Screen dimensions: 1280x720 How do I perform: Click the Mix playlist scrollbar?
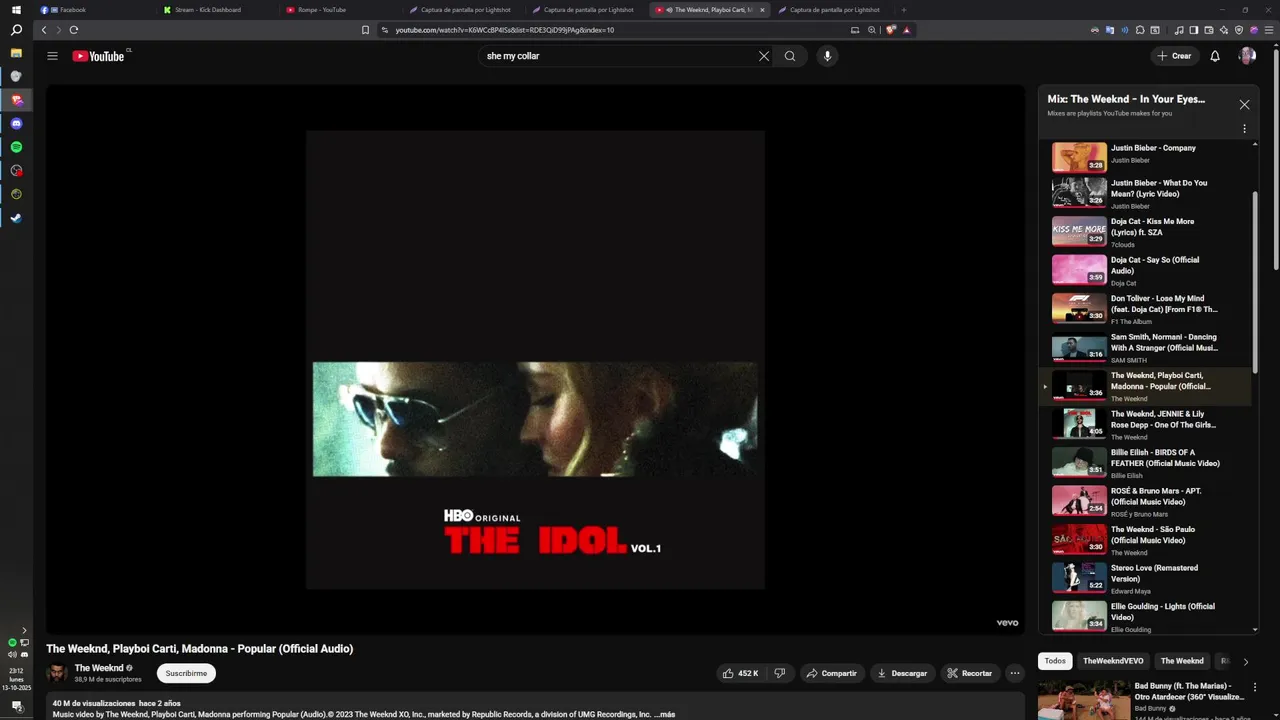click(1255, 282)
